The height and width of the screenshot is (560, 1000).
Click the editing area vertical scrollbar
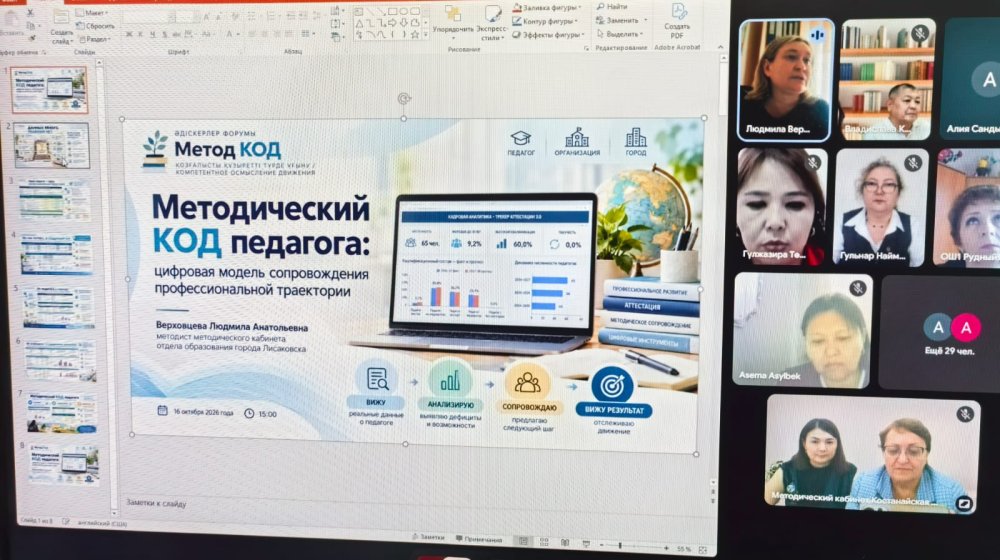(717, 268)
